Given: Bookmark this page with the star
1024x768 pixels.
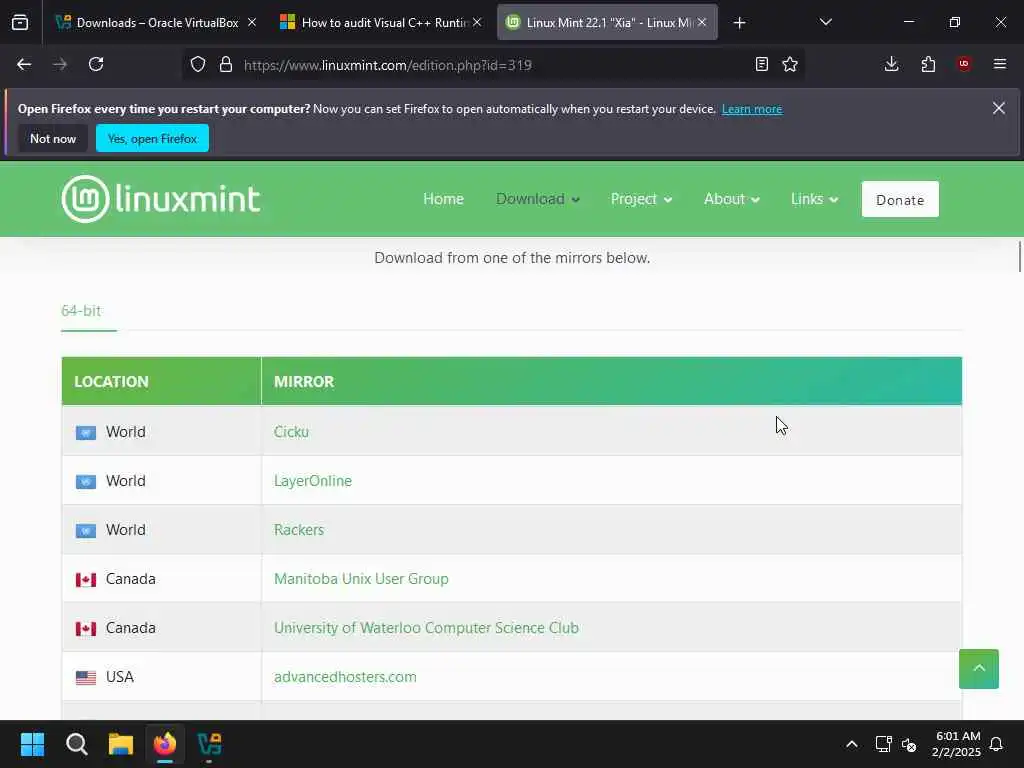Looking at the screenshot, I should click(790, 64).
